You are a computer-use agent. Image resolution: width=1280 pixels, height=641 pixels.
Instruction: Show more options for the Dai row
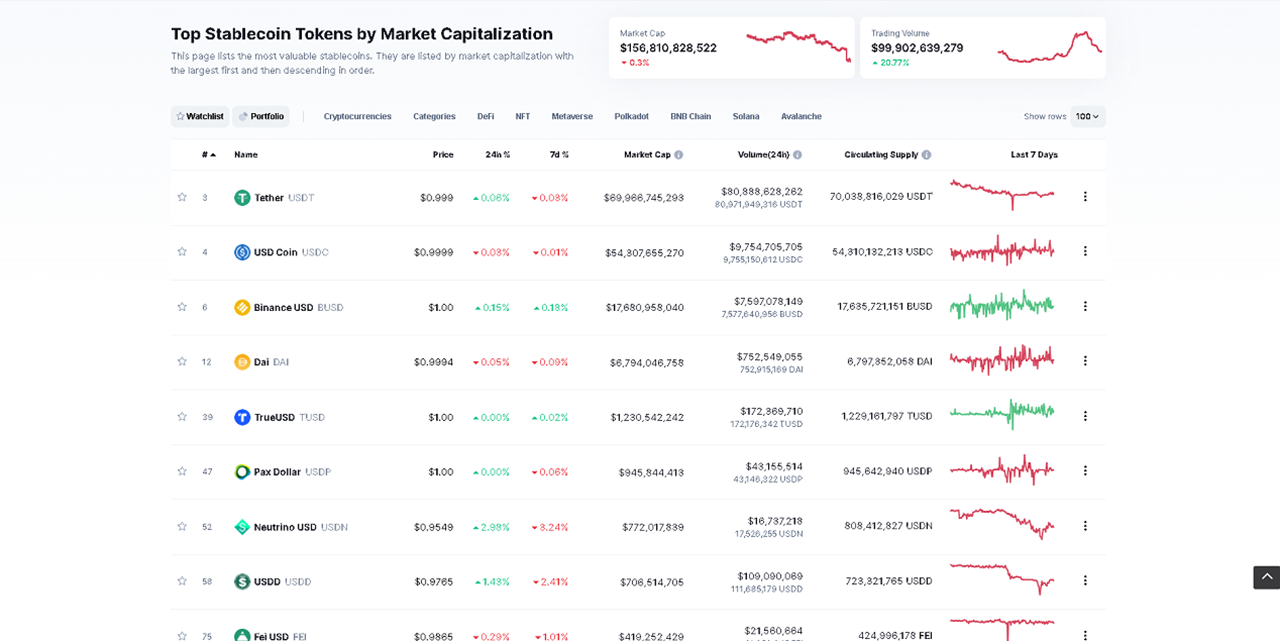click(x=1085, y=361)
